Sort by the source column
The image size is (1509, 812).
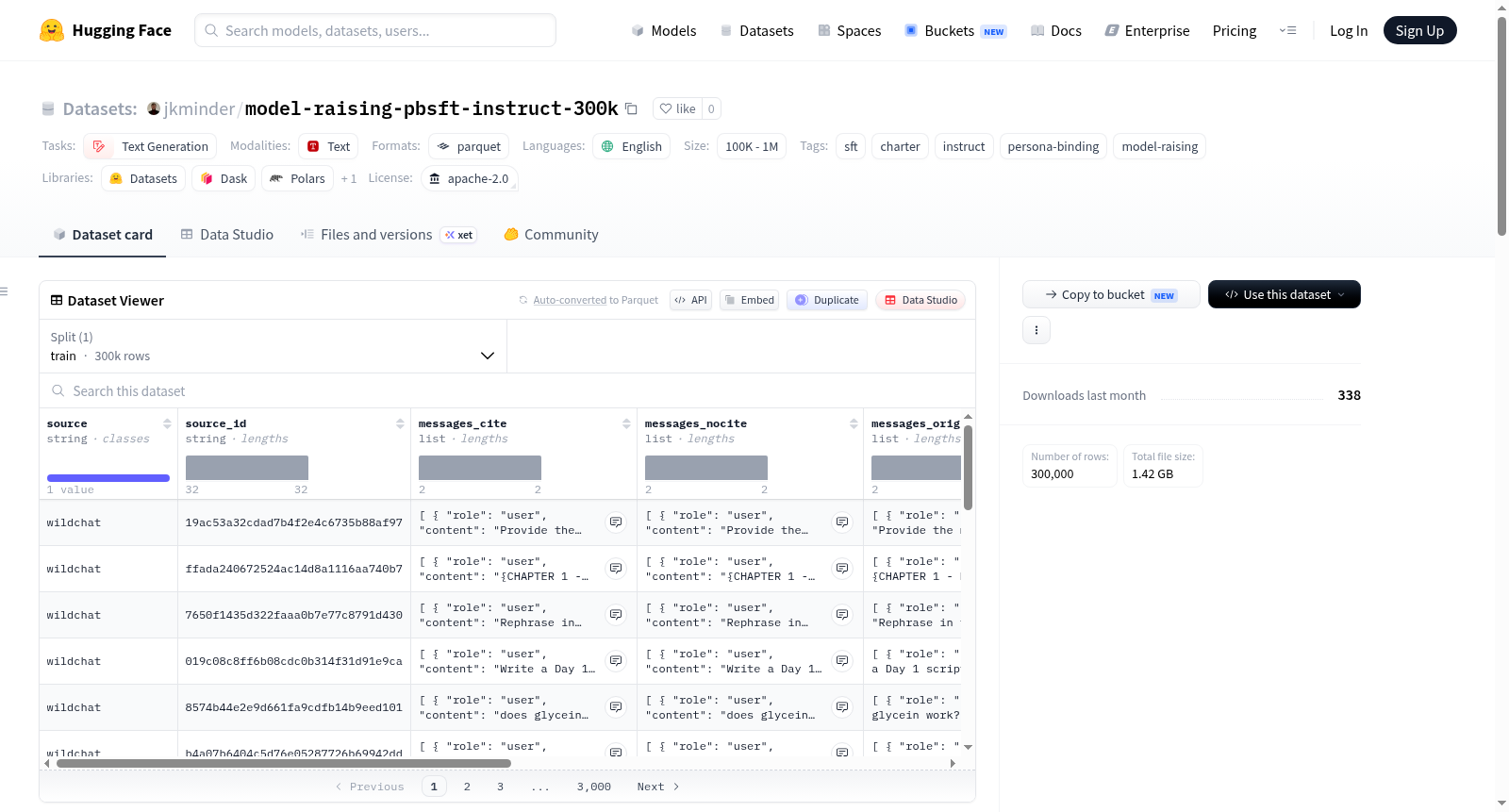tap(167, 423)
